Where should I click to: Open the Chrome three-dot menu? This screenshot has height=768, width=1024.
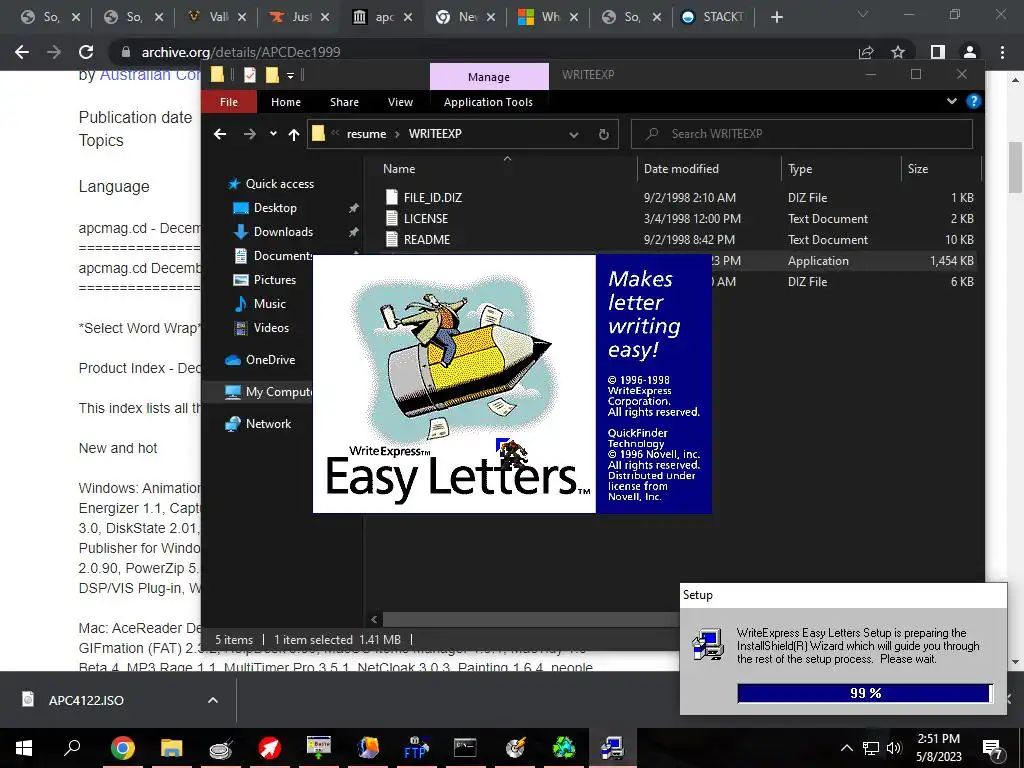[x=1002, y=52]
